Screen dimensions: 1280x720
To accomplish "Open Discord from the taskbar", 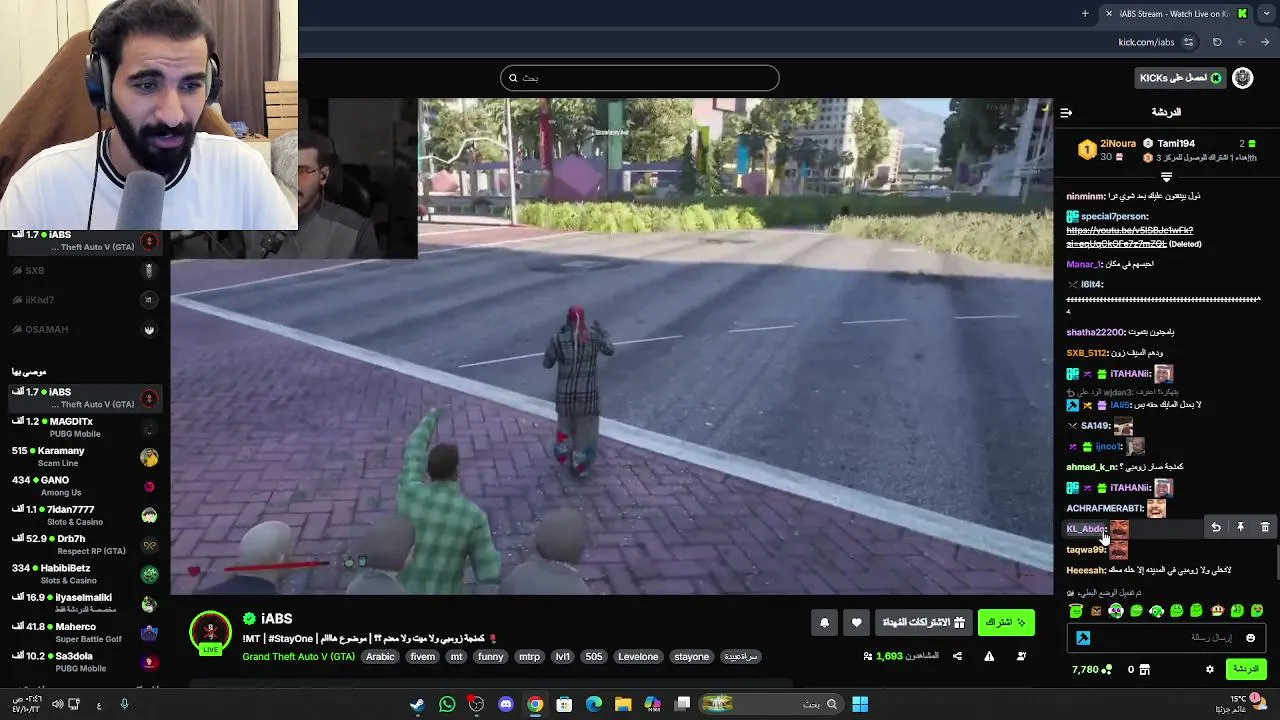I will 506,704.
